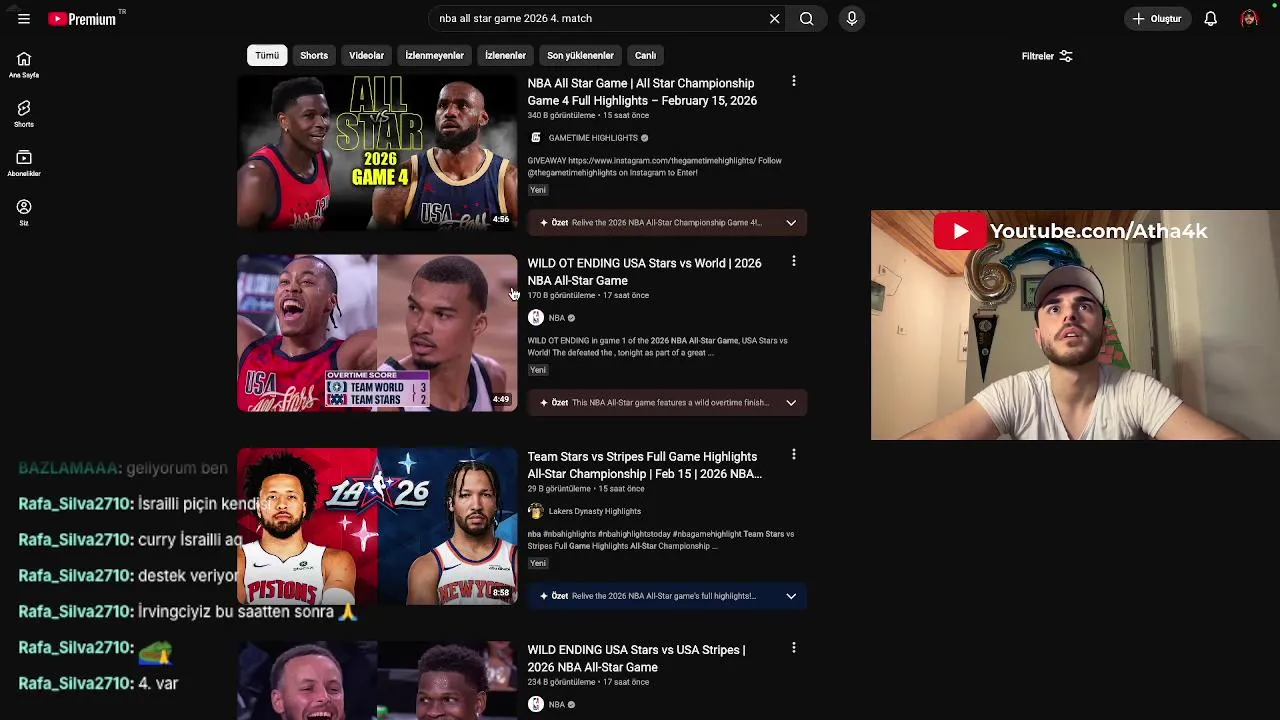Open All Star Game 4 video thumbnail

[377, 152]
